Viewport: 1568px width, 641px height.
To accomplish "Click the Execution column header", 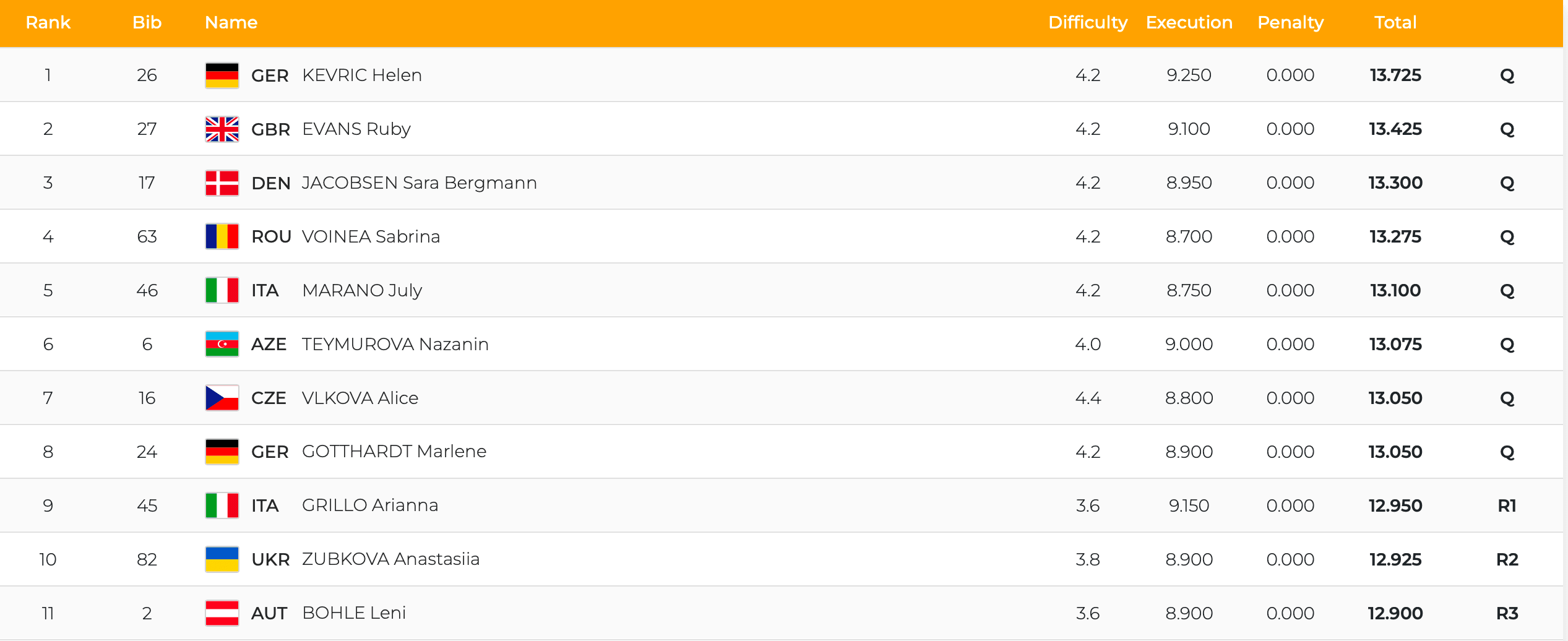I will point(1189,22).
